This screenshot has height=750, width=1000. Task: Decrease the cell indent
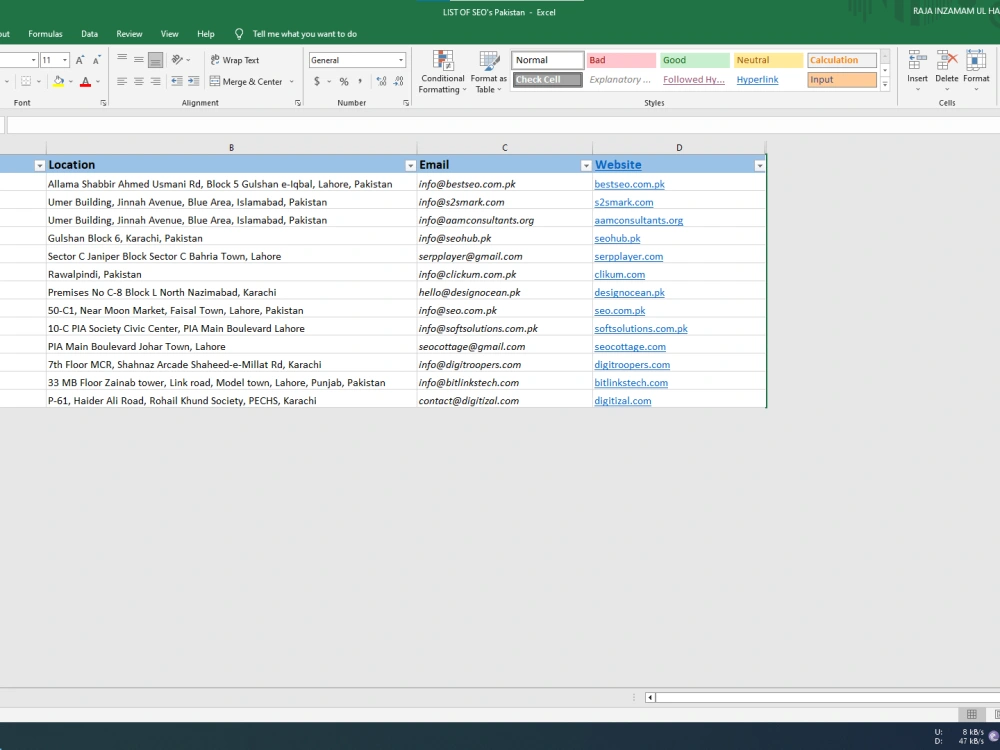(177, 81)
